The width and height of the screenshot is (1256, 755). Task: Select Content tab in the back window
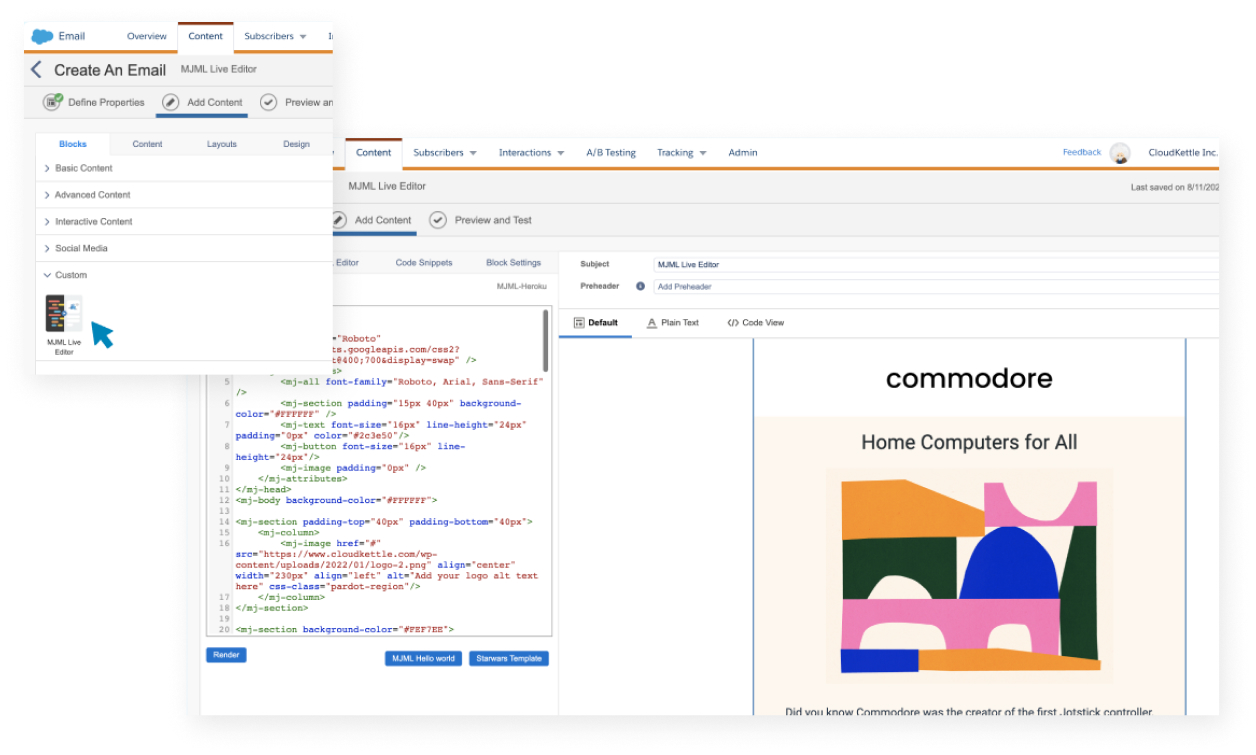pos(374,153)
